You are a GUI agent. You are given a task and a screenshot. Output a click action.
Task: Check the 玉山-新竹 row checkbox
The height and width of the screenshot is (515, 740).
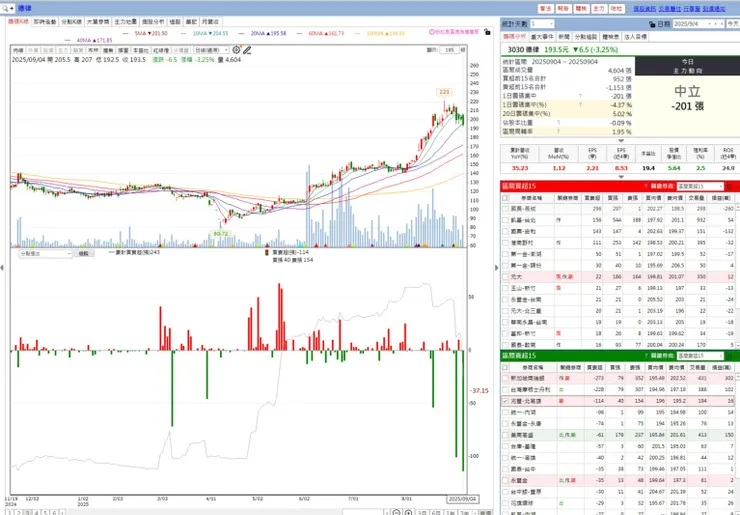point(505,288)
